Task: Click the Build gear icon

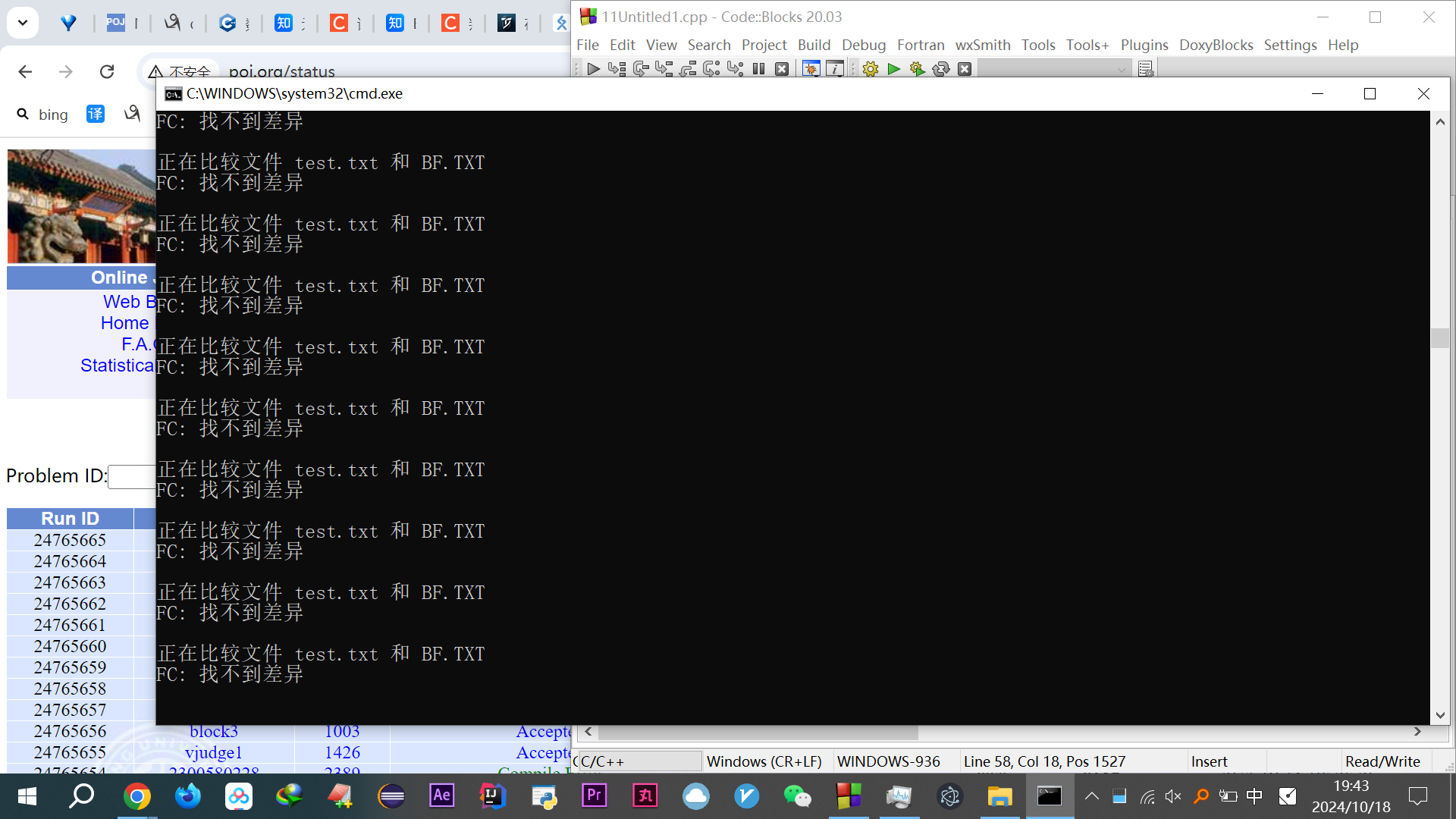Action: pos(870,69)
